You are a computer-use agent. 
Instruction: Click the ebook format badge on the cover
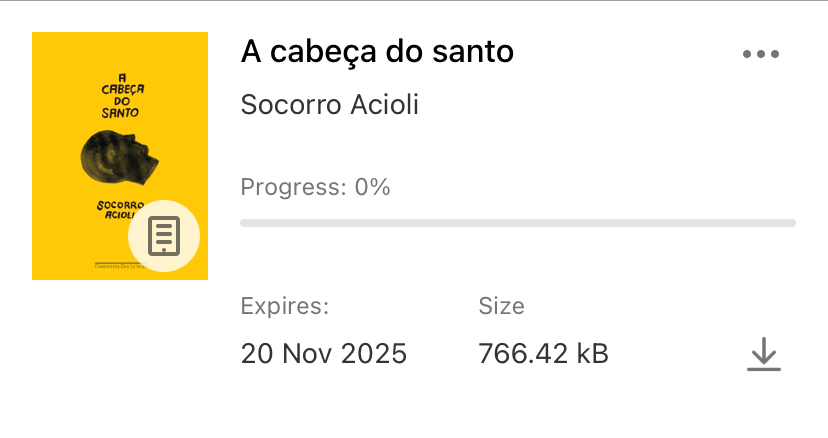pos(164,236)
